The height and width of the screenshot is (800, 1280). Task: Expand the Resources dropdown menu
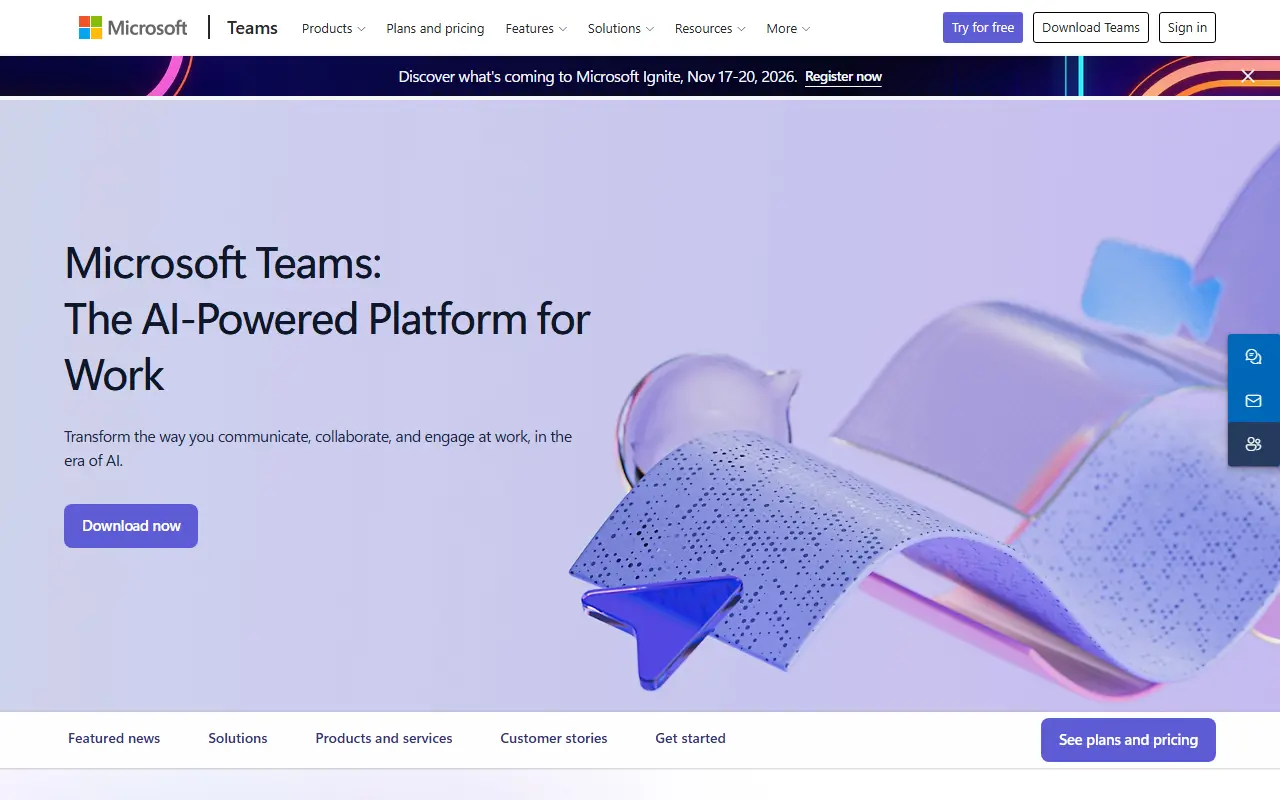coord(710,28)
